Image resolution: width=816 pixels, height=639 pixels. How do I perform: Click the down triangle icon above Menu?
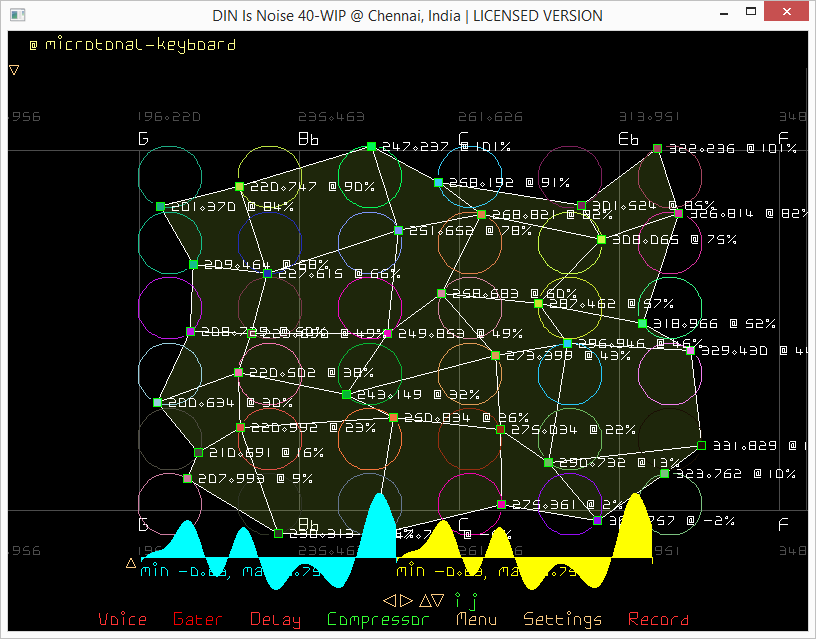(439, 600)
